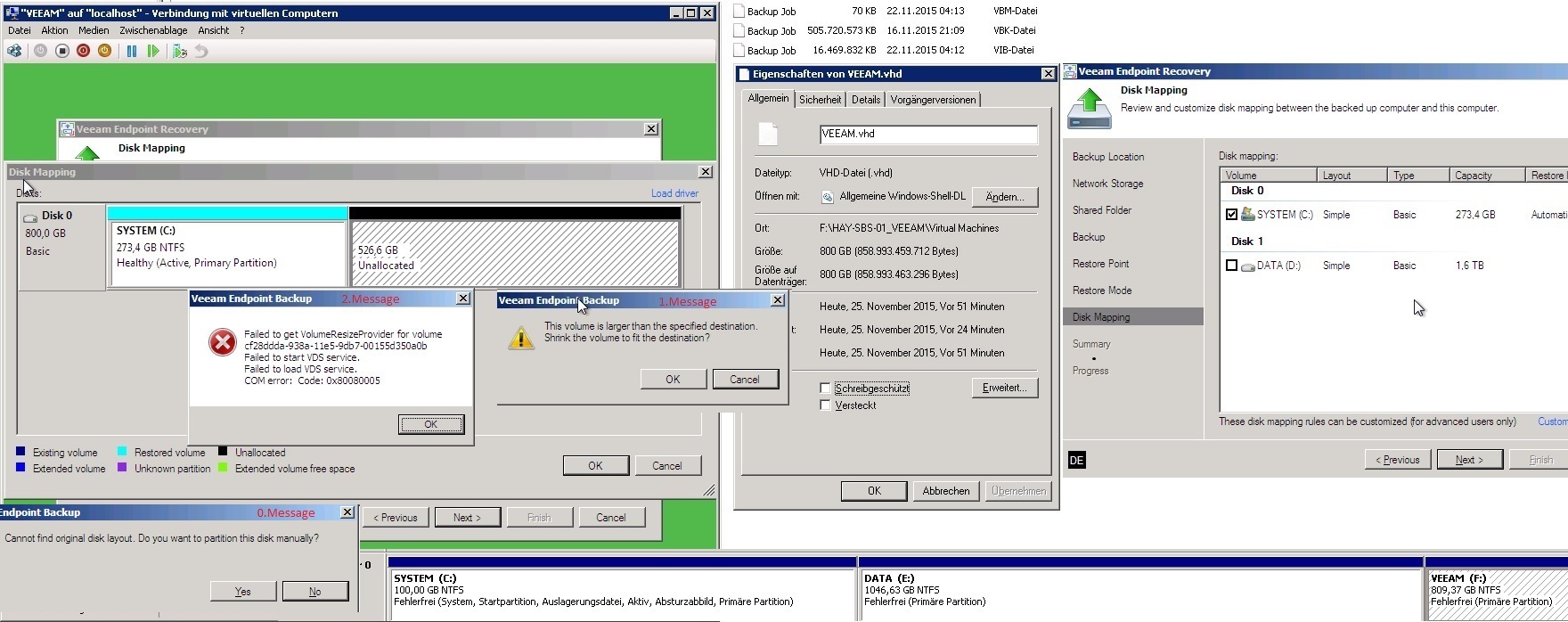Image resolution: width=1568 pixels, height=622 pixels.
Task: Select the Network Storage wizard step
Action: coord(1108,184)
